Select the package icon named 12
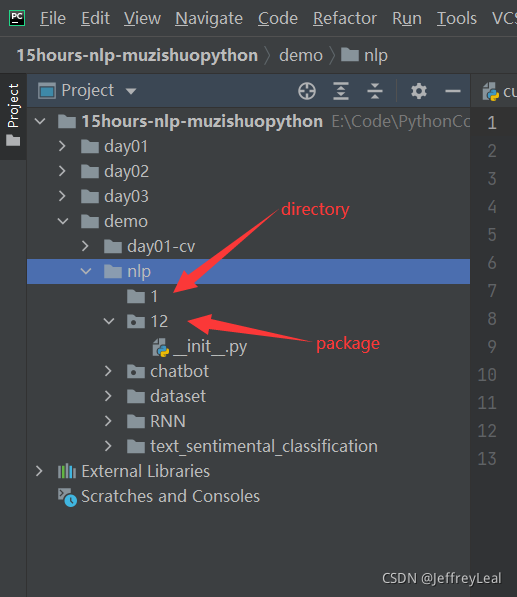The height and width of the screenshot is (597, 517). [x=136, y=321]
